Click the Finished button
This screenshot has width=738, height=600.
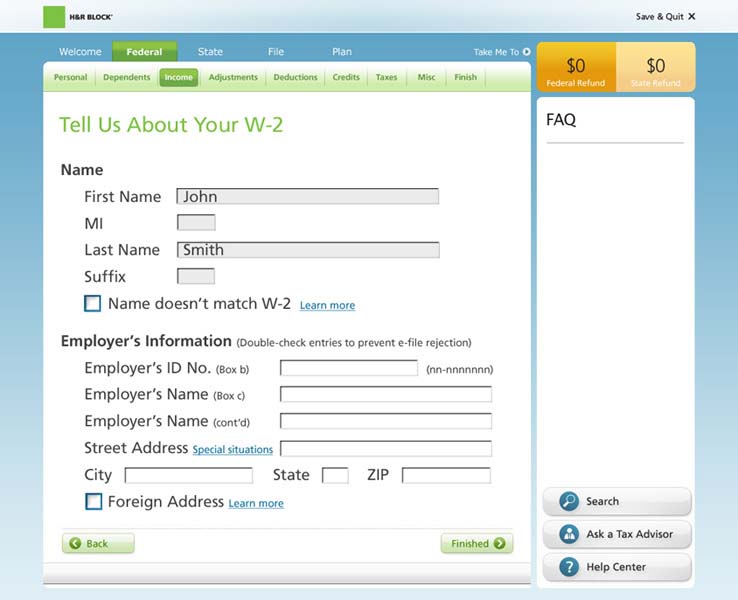tap(477, 544)
